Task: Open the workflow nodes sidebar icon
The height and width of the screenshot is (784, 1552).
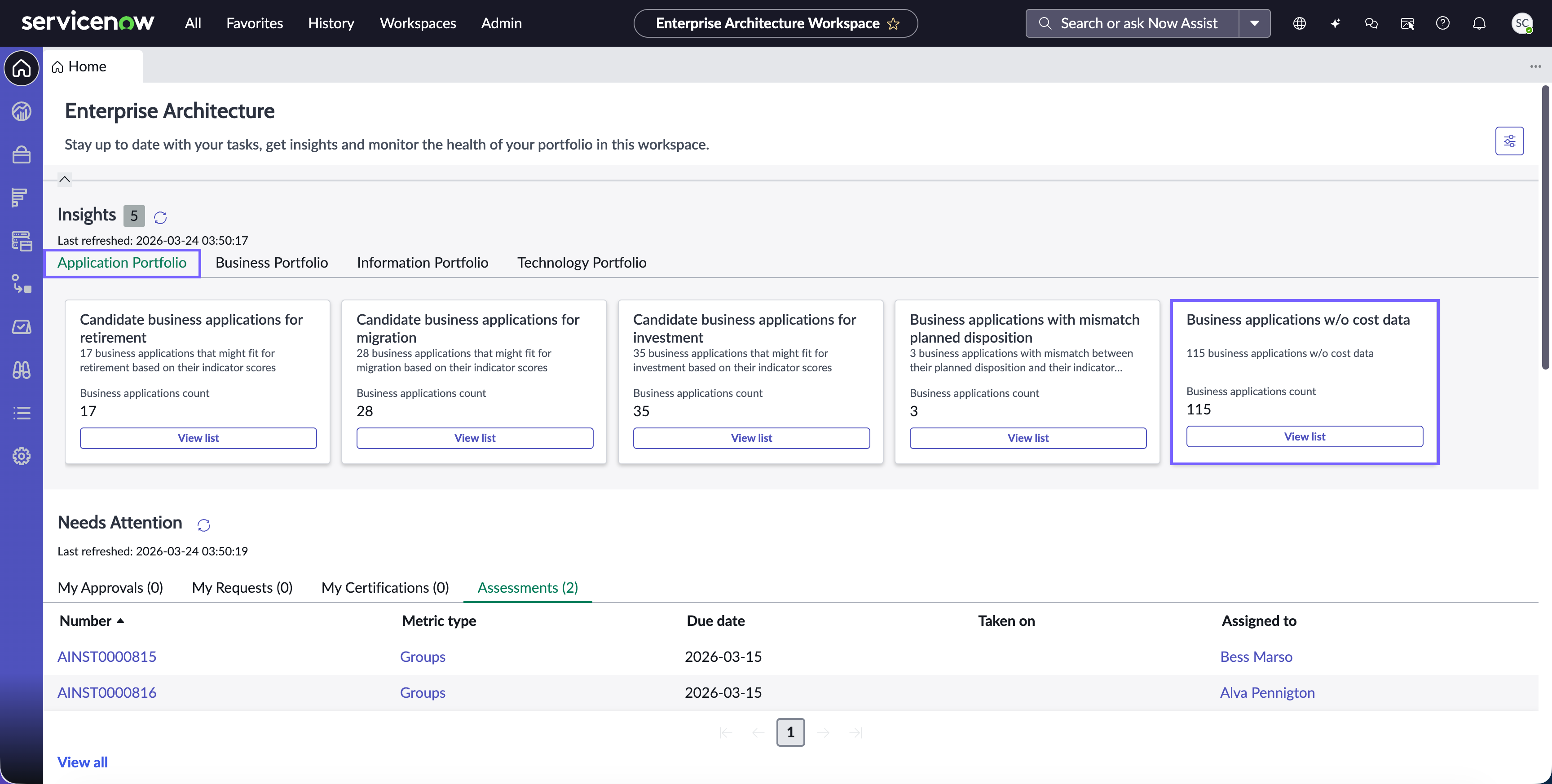Action: pos(22,284)
